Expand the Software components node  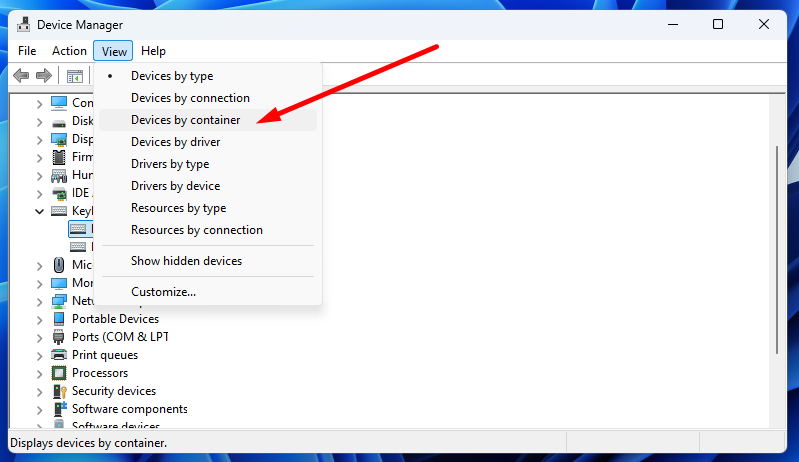click(39, 409)
